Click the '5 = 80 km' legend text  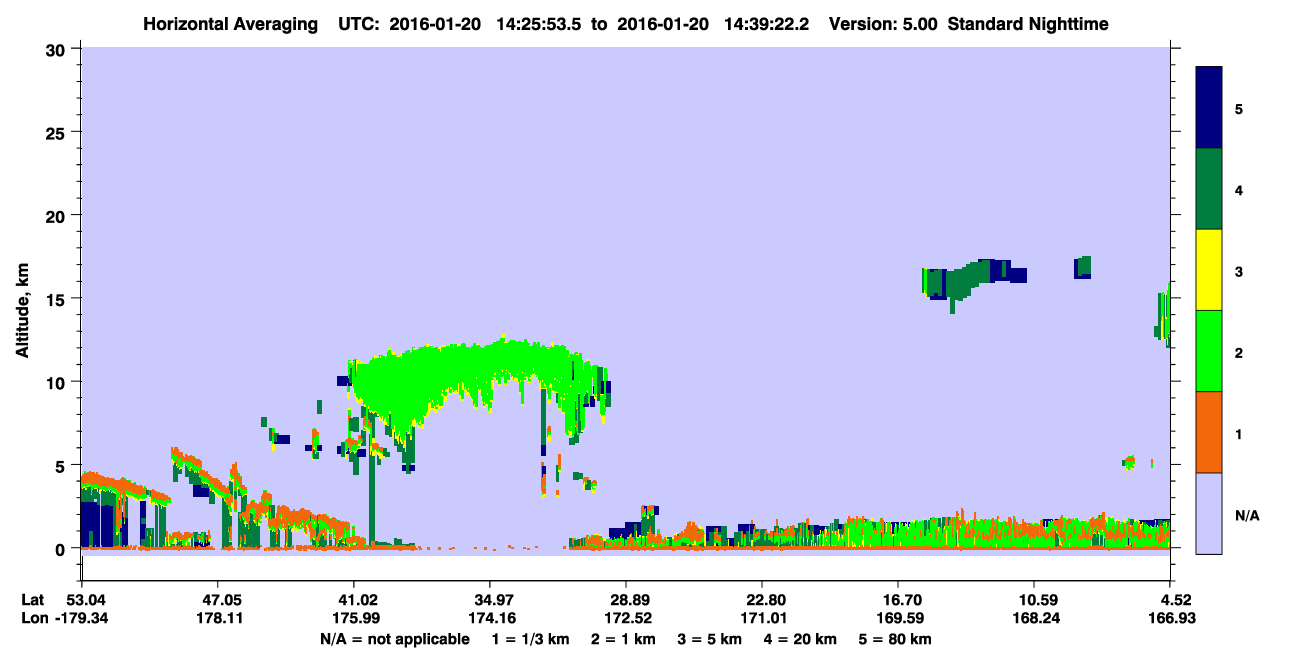pyautogui.click(x=897, y=639)
